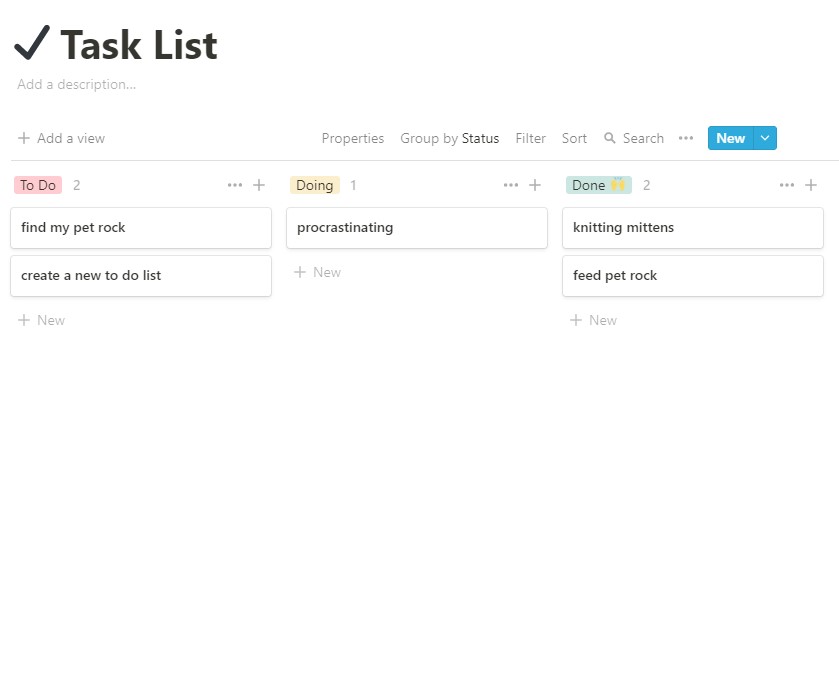Open the Properties menu
This screenshot has height=695, width=839.
tap(353, 138)
